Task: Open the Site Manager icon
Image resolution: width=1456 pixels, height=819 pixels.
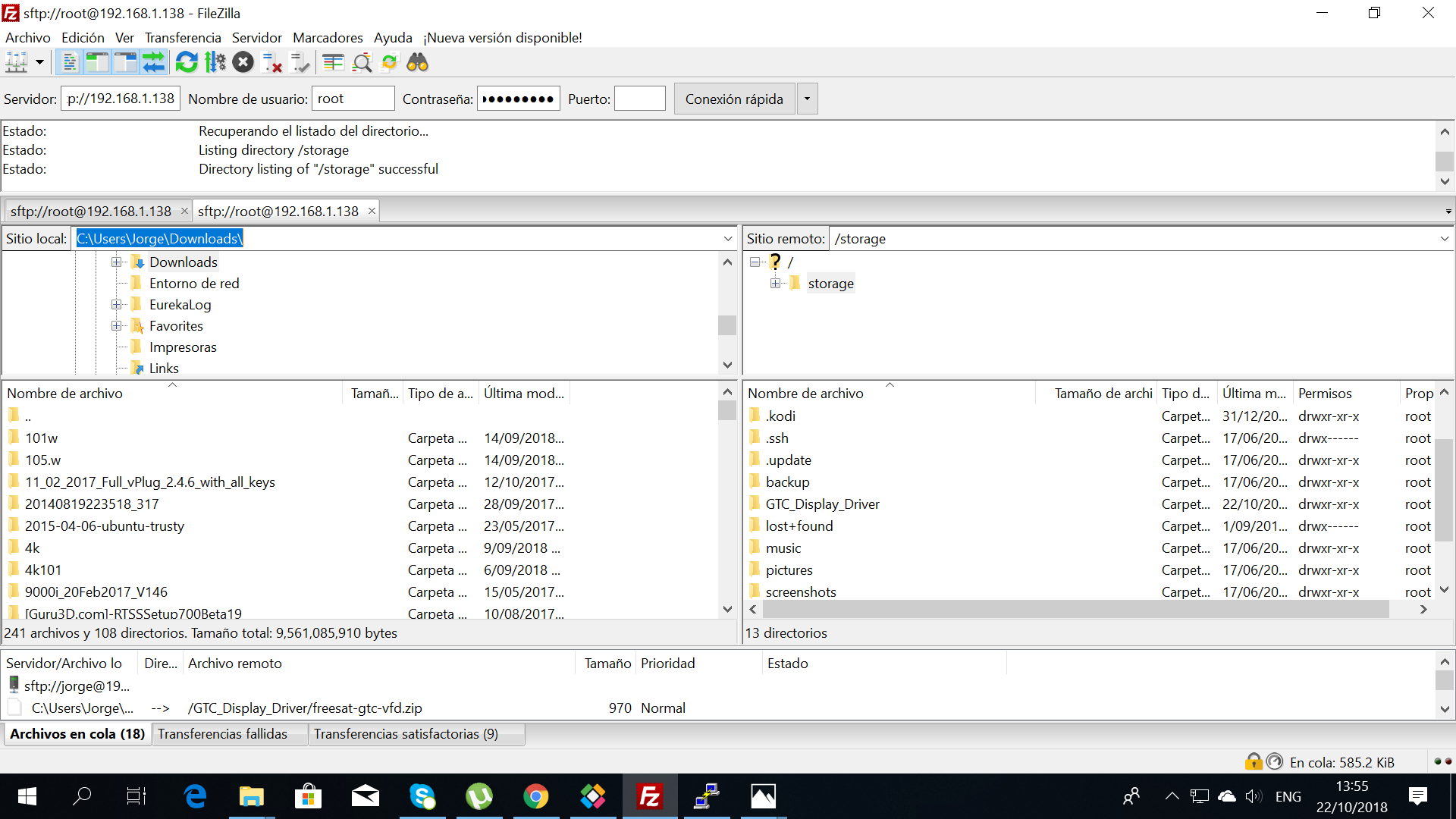Action: tap(17, 62)
